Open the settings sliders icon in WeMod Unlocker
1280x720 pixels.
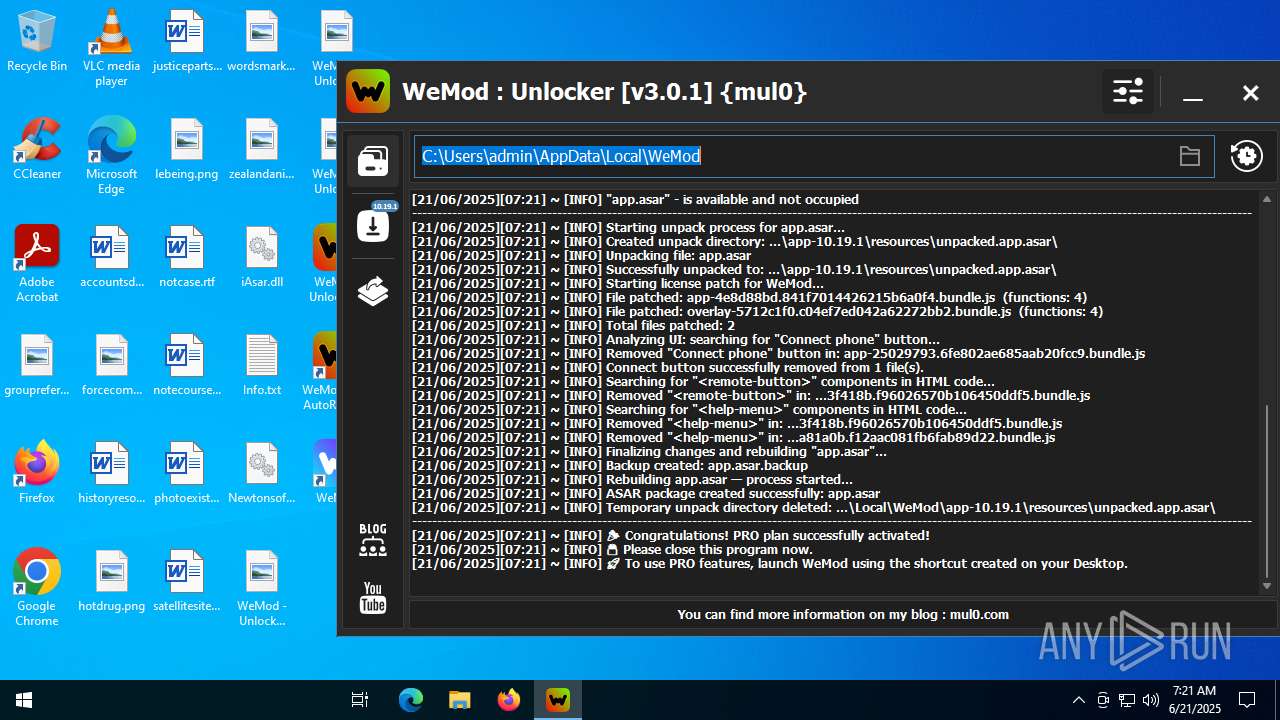pyautogui.click(x=1128, y=92)
